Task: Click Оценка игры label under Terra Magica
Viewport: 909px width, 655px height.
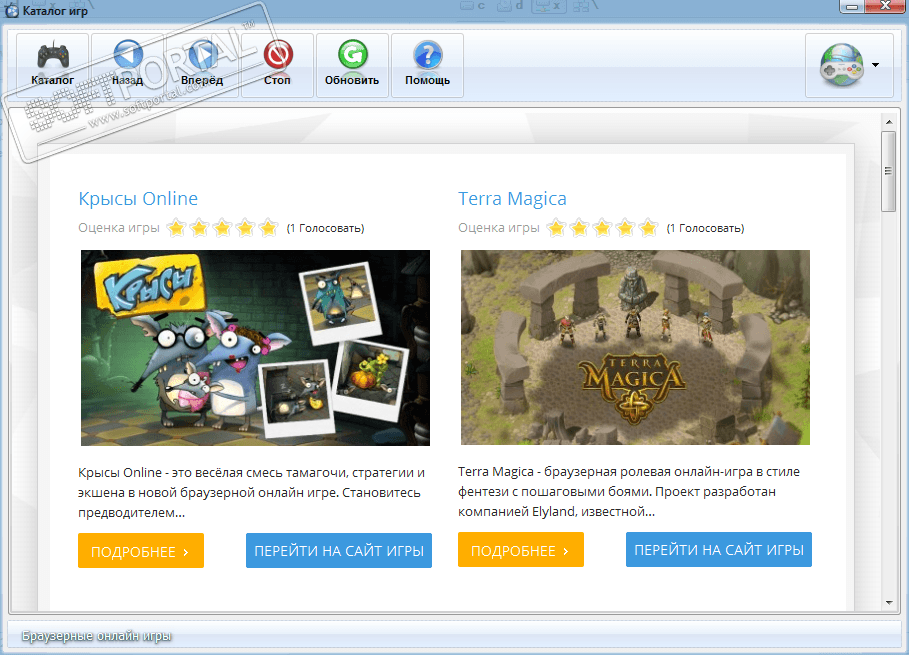Action: (499, 228)
